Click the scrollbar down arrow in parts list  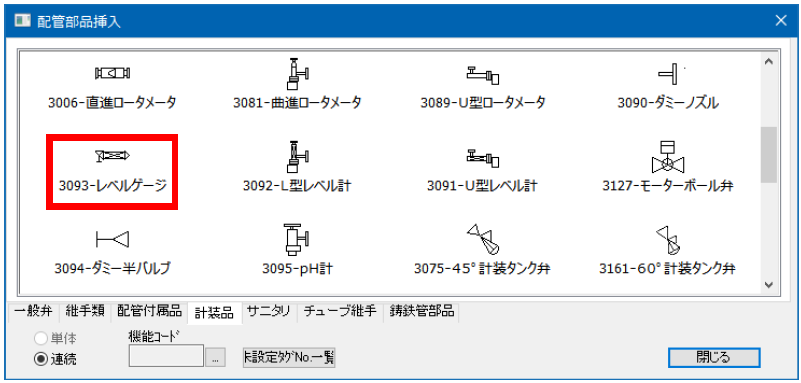[768, 284]
